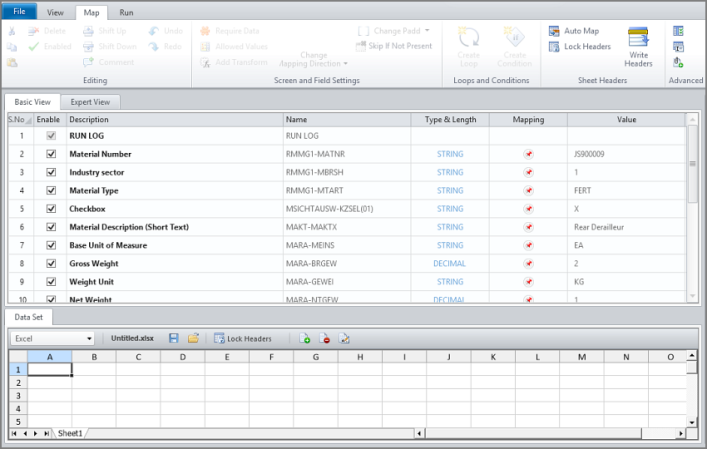Click the red delete sheet icon
Image resolution: width=707 pixels, height=449 pixels.
(325, 339)
